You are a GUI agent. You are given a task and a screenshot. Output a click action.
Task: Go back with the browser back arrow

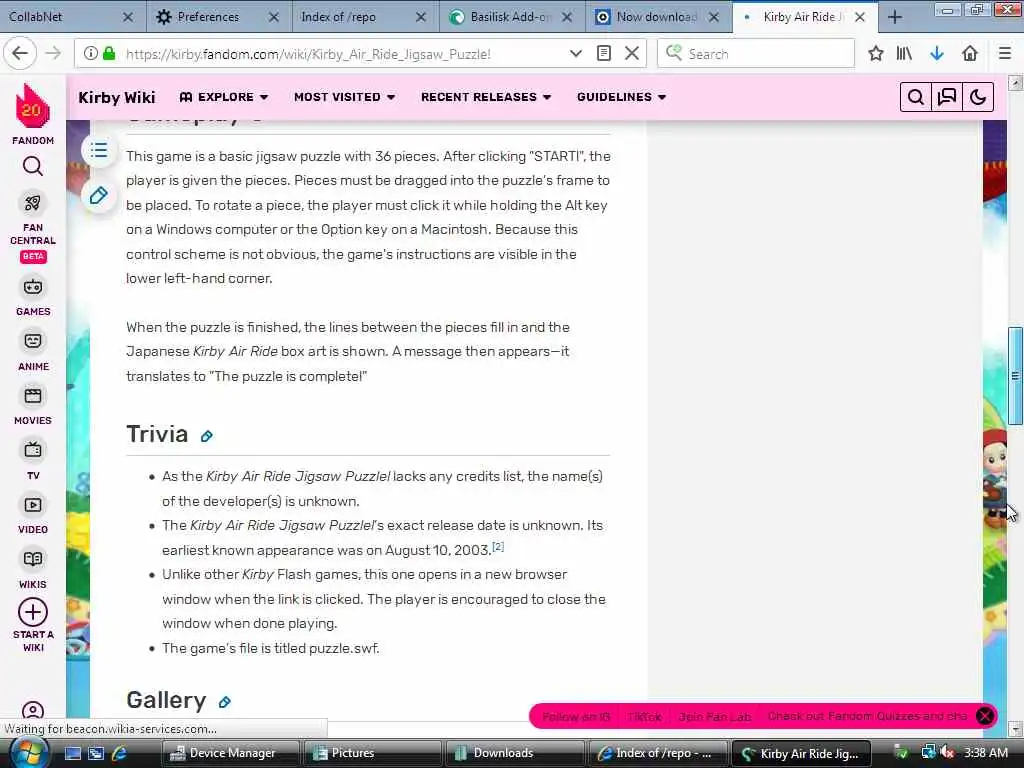tap(20, 54)
